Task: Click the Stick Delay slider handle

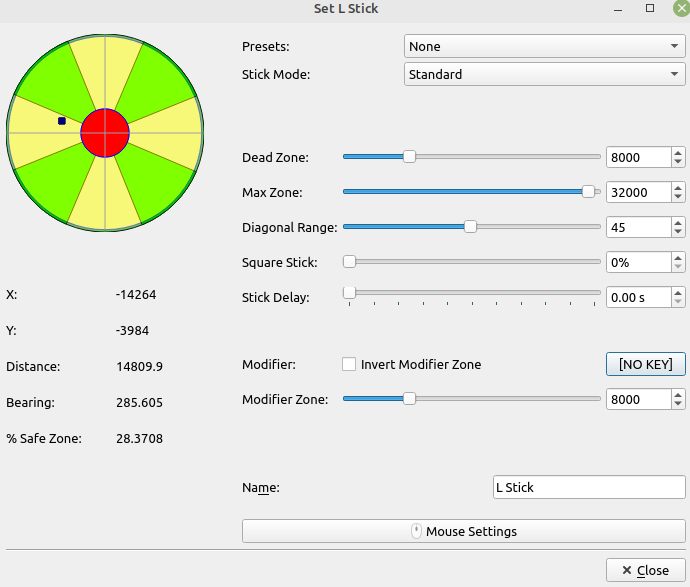Action: (349, 293)
